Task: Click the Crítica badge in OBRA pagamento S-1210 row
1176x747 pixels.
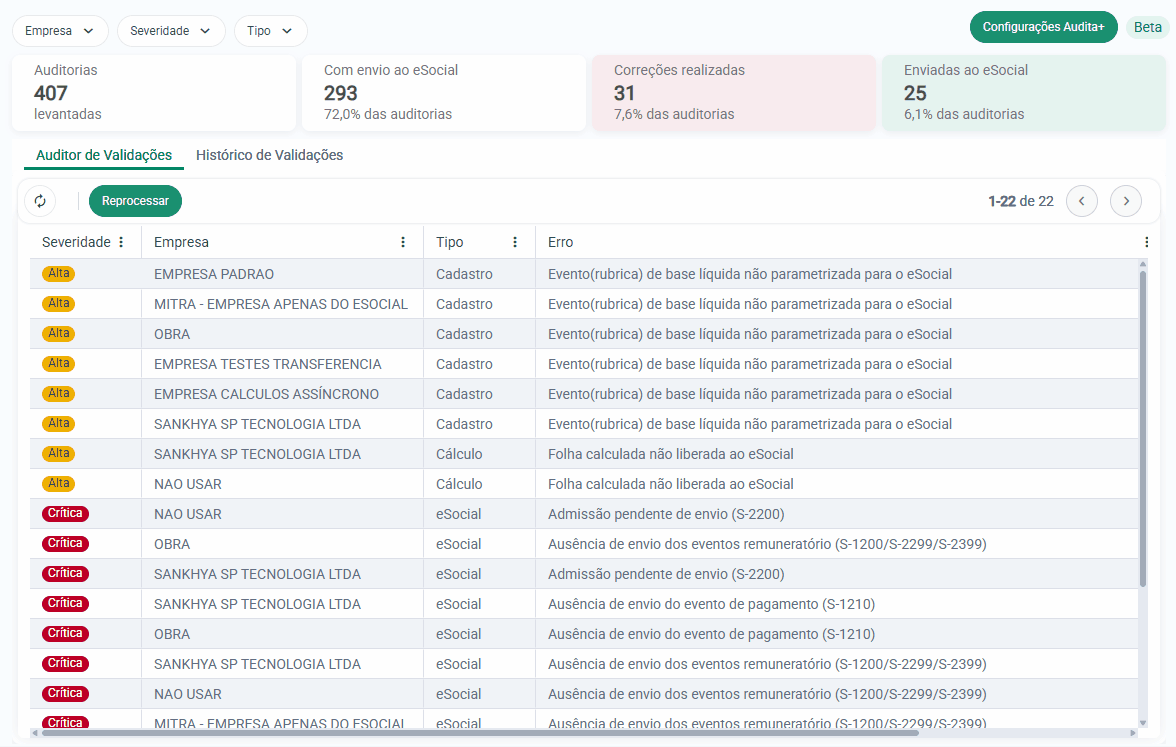Action: [x=65, y=634]
